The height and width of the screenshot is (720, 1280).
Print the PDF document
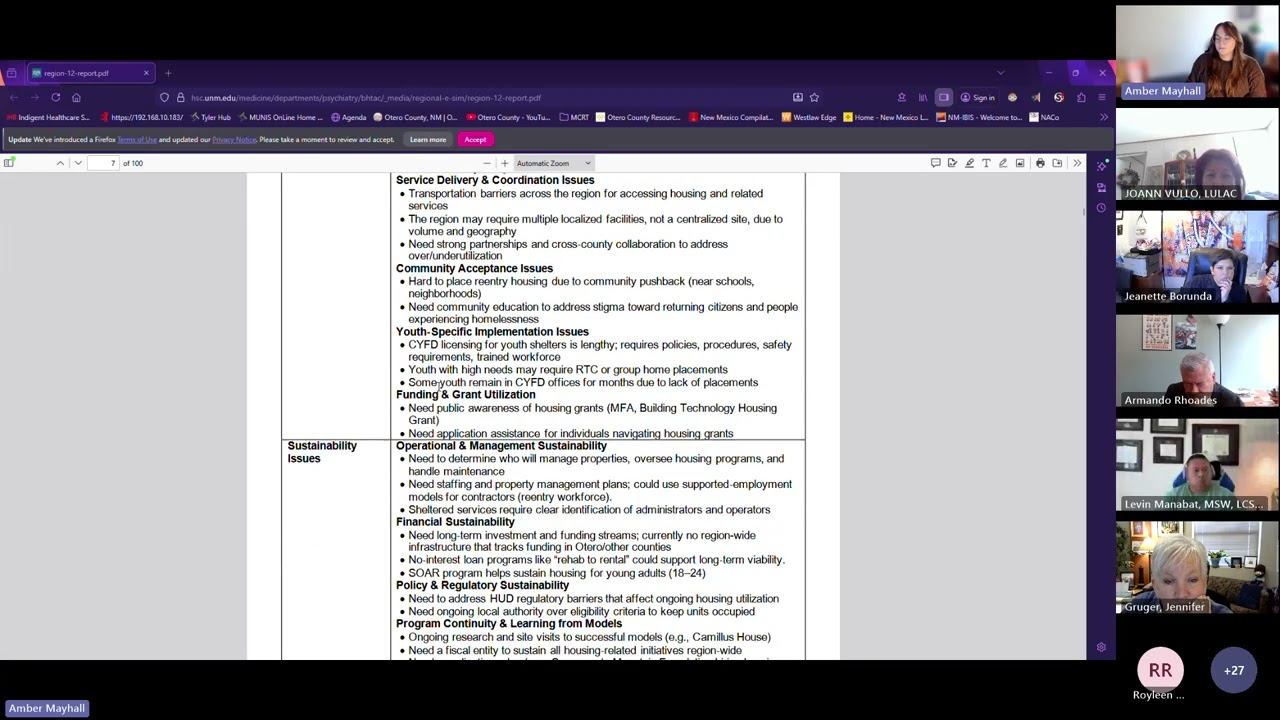pos(1040,163)
